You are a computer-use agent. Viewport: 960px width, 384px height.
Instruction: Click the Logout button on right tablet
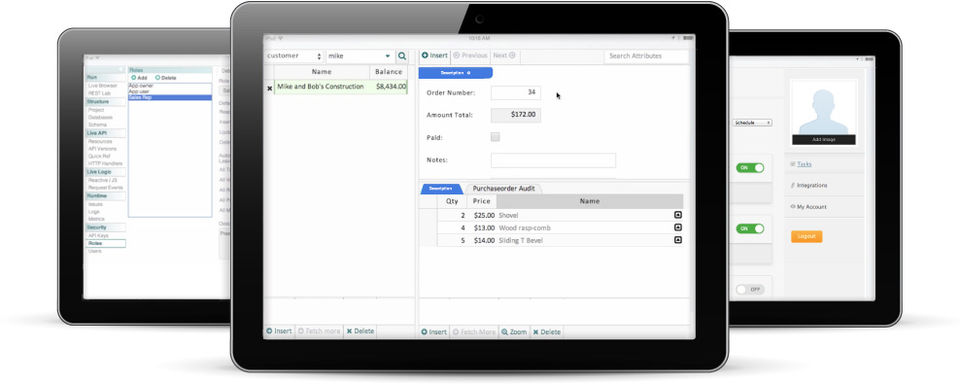tap(806, 236)
